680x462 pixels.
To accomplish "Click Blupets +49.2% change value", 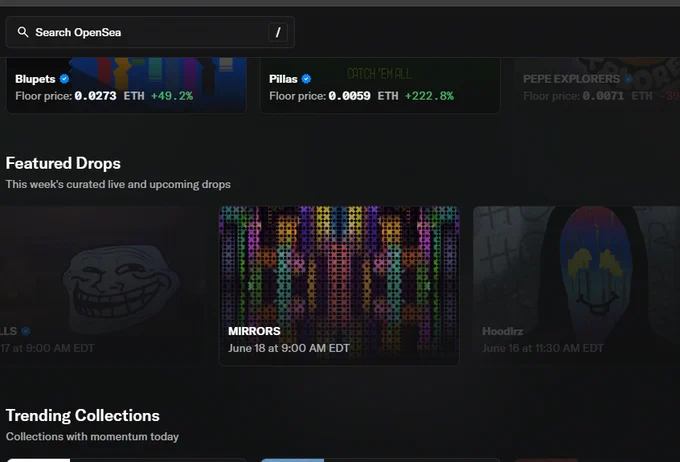I will [172, 96].
